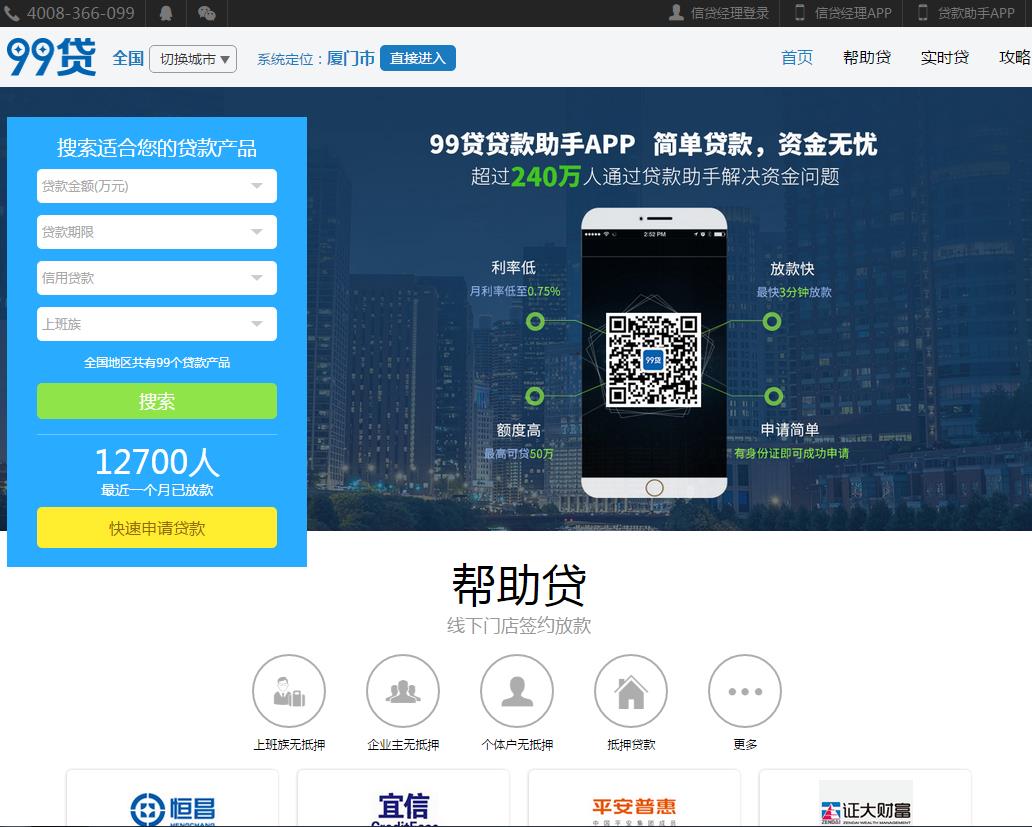Click the 月利率低至0.75% text
Viewport: 1032px width, 827px height.
point(515,291)
